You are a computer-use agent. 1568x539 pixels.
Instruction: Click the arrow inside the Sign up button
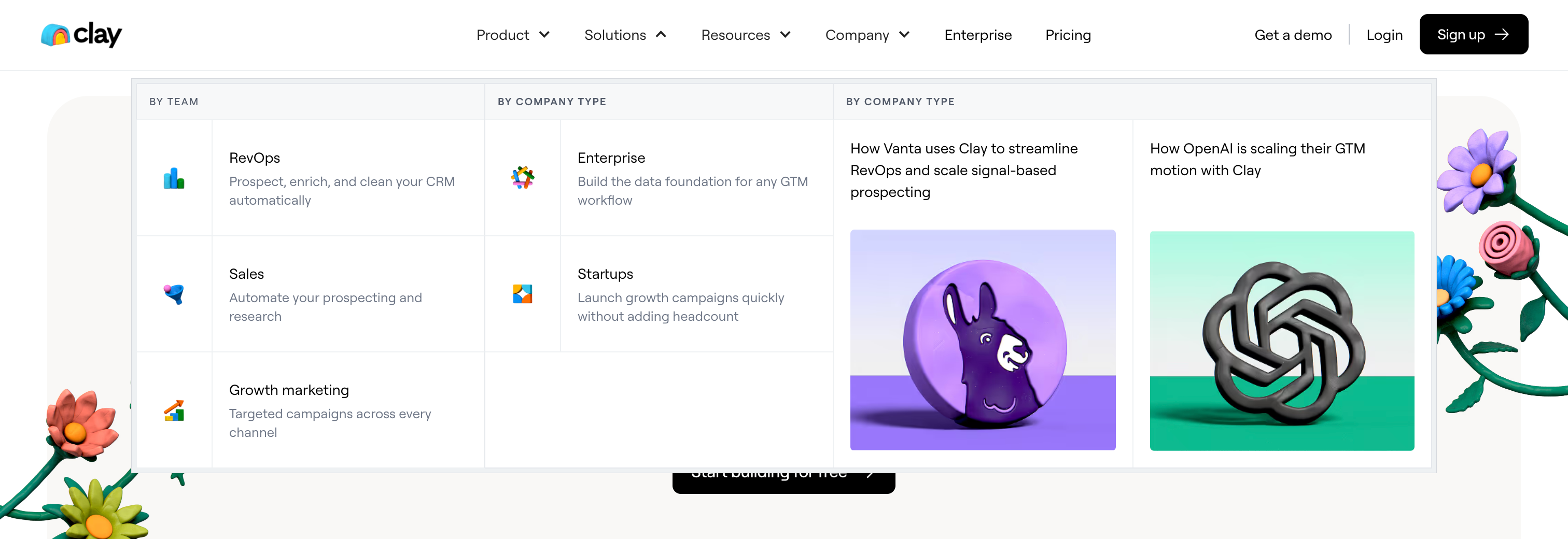click(1502, 35)
